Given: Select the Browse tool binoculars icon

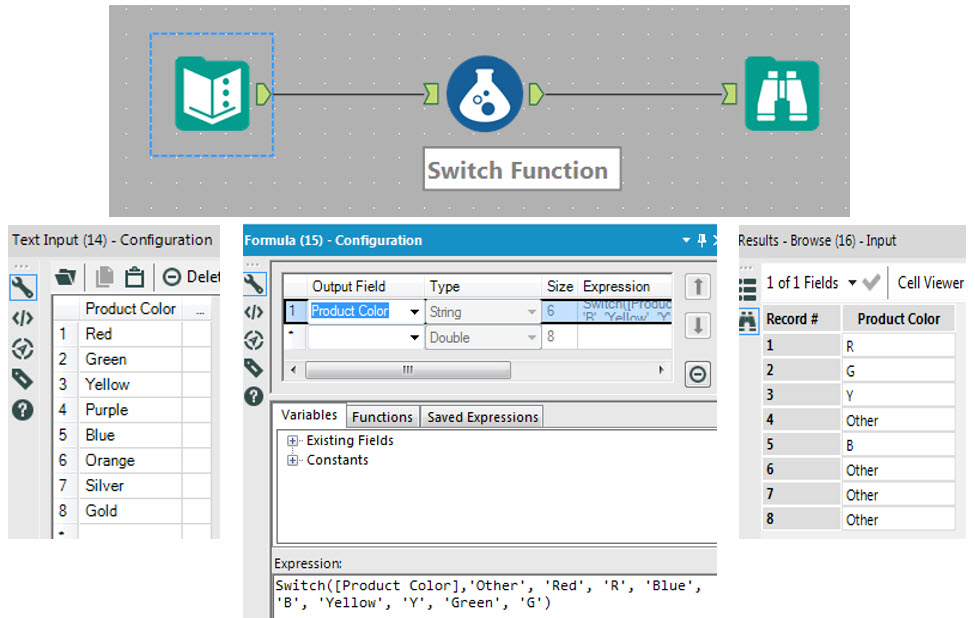Looking at the screenshot, I should (x=783, y=92).
